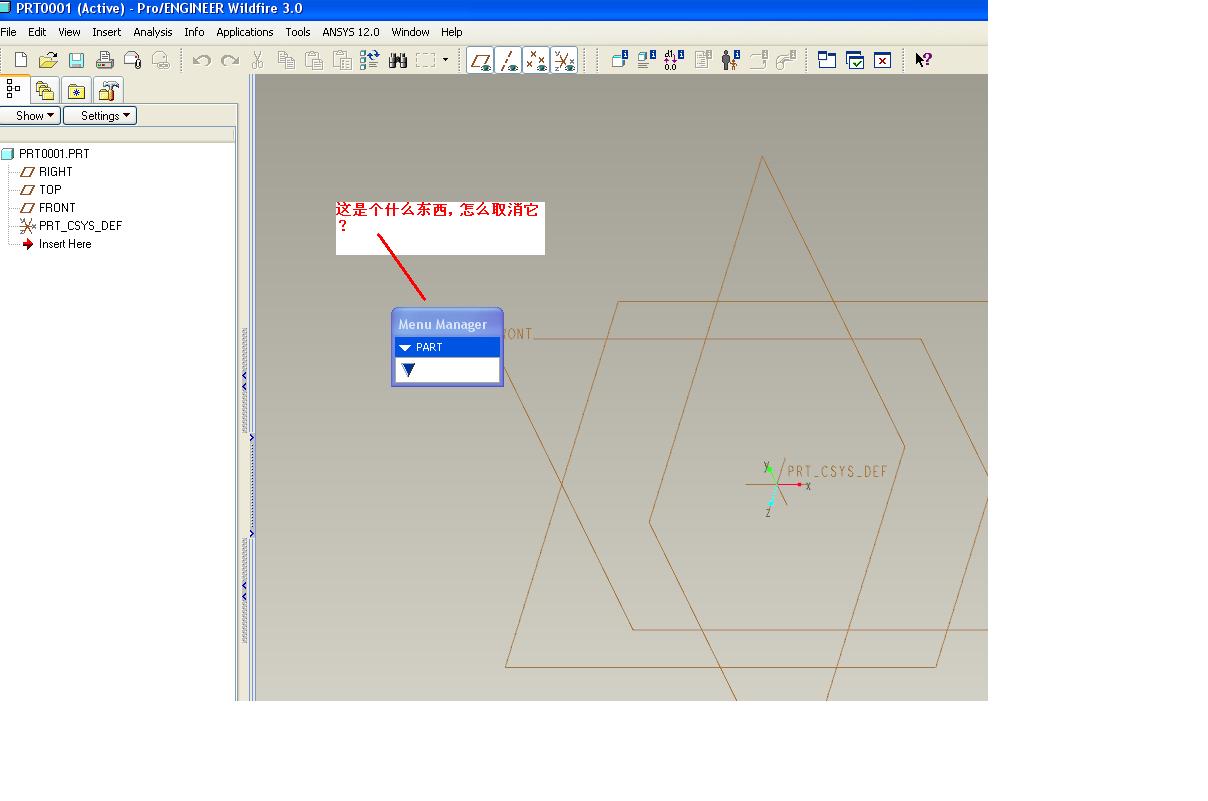Viewport: 1208px width, 801px height.
Task: Activate window with green checkmark icon
Action: tap(855, 60)
